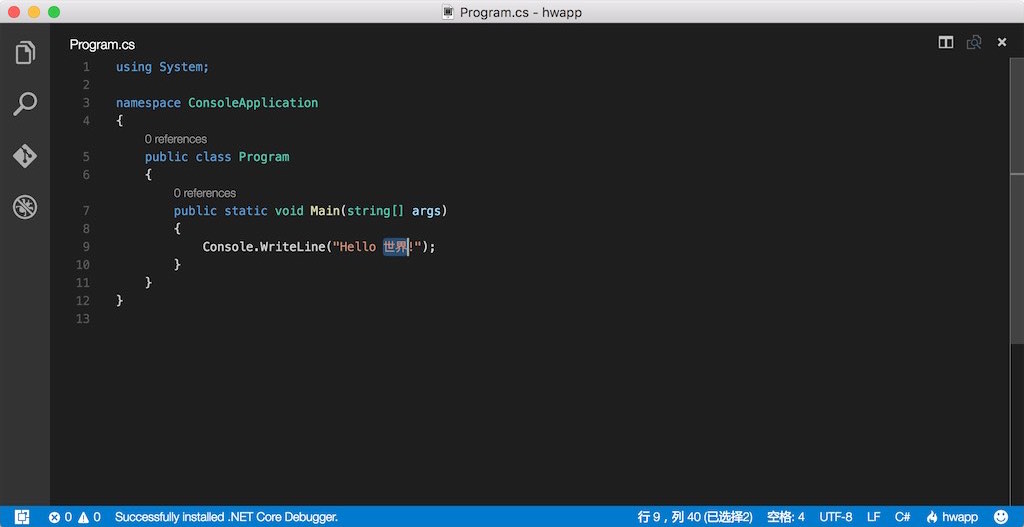
Task: Click 'Main' method name
Action: tap(325, 211)
